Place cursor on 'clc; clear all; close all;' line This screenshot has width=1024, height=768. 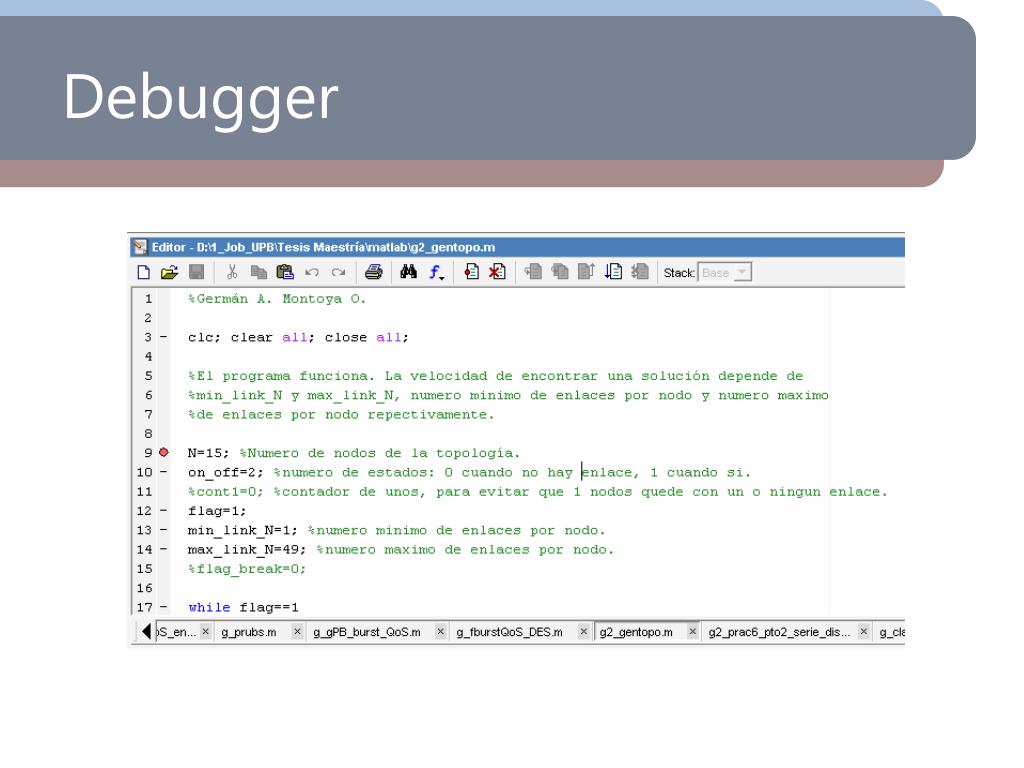(x=298, y=337)
